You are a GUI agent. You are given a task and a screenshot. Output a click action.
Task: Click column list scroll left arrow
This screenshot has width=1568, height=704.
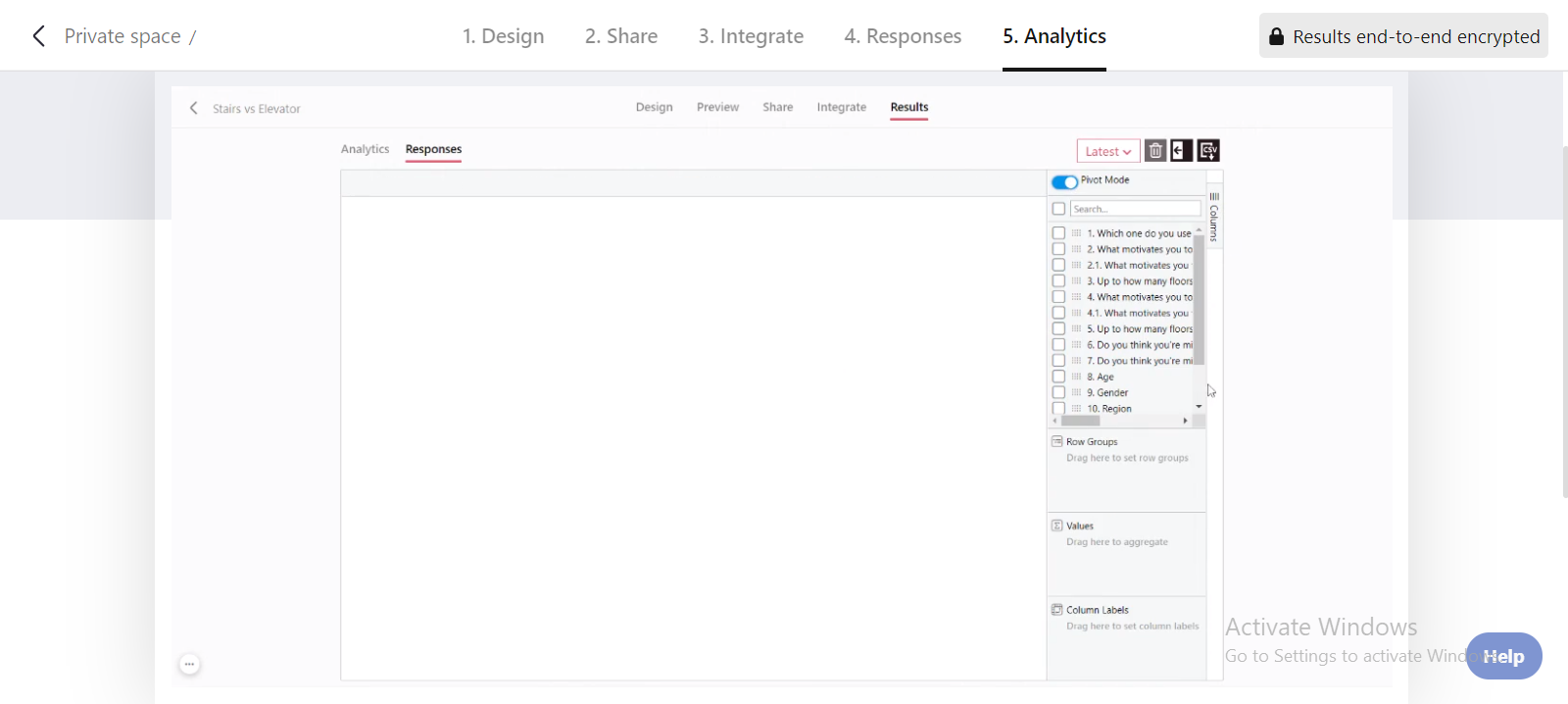coord(1055,421)
